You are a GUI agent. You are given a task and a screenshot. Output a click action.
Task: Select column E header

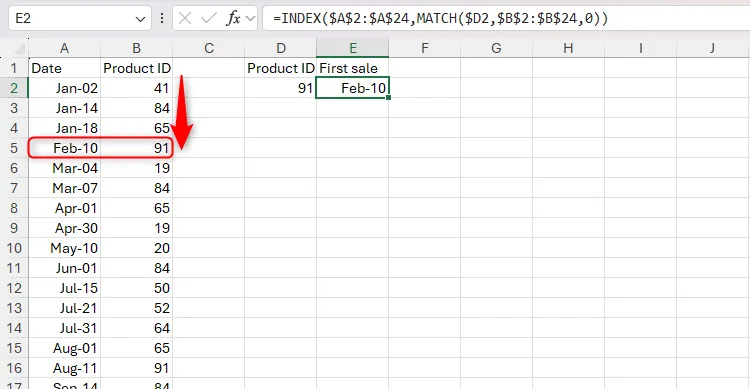tap(353, 48)
